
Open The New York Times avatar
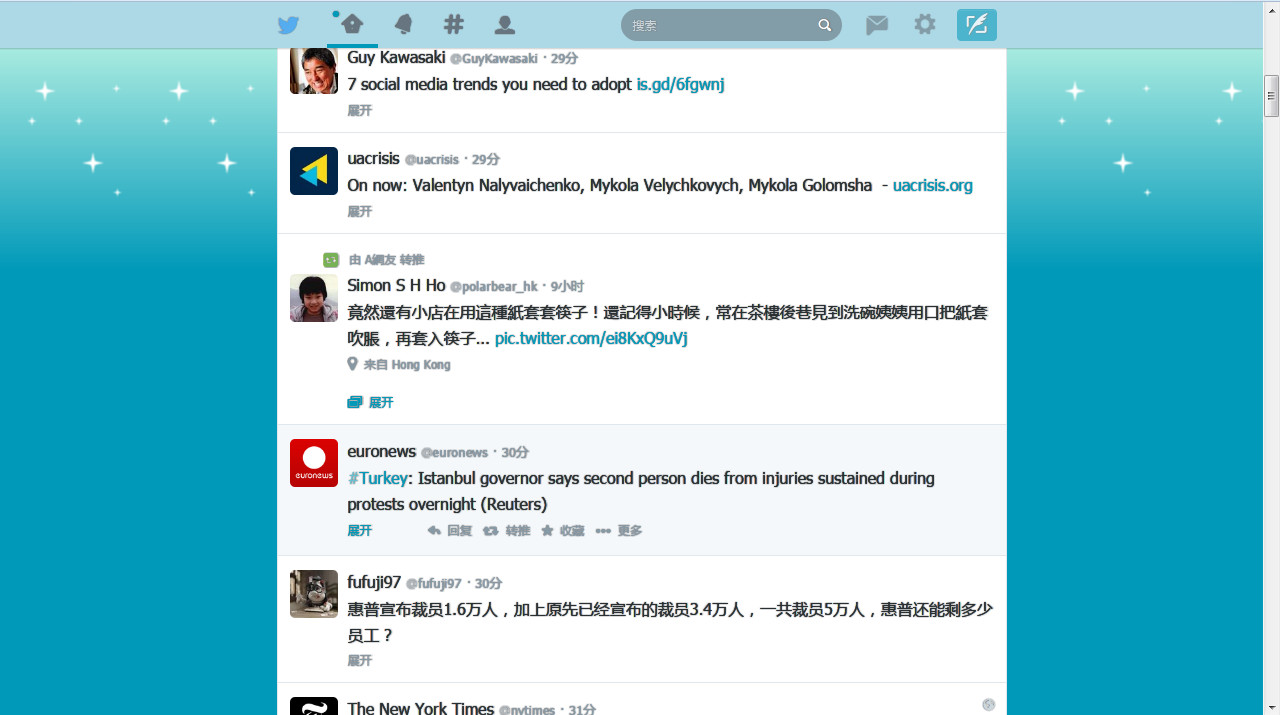(x=314, y=706)
